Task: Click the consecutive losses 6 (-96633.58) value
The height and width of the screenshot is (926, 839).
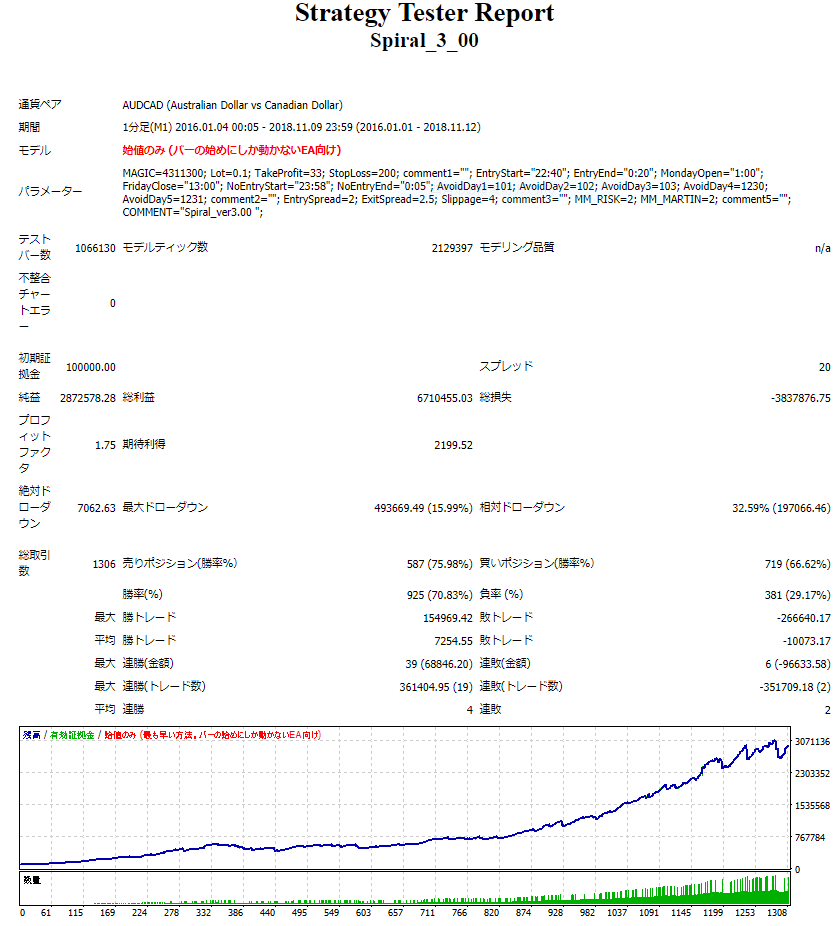Action: pyautogui.click(x=798, y=664)
